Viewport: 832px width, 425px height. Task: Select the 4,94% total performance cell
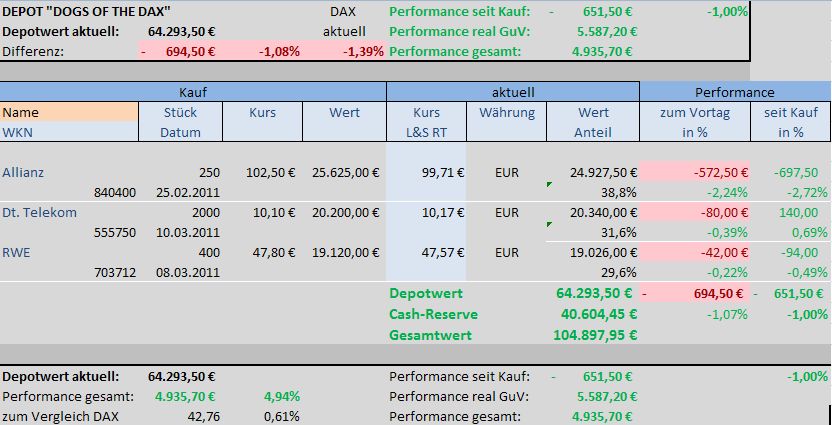click(280, 395)
